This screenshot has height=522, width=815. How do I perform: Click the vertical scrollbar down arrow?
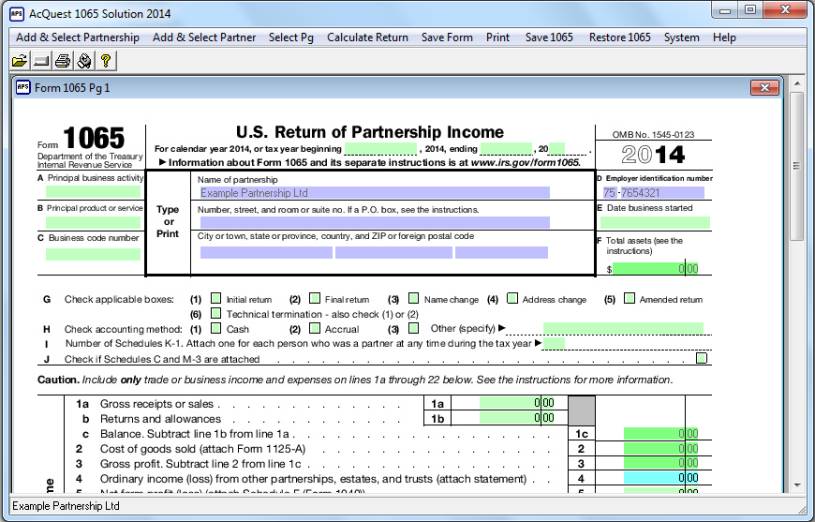click(797, 486)
